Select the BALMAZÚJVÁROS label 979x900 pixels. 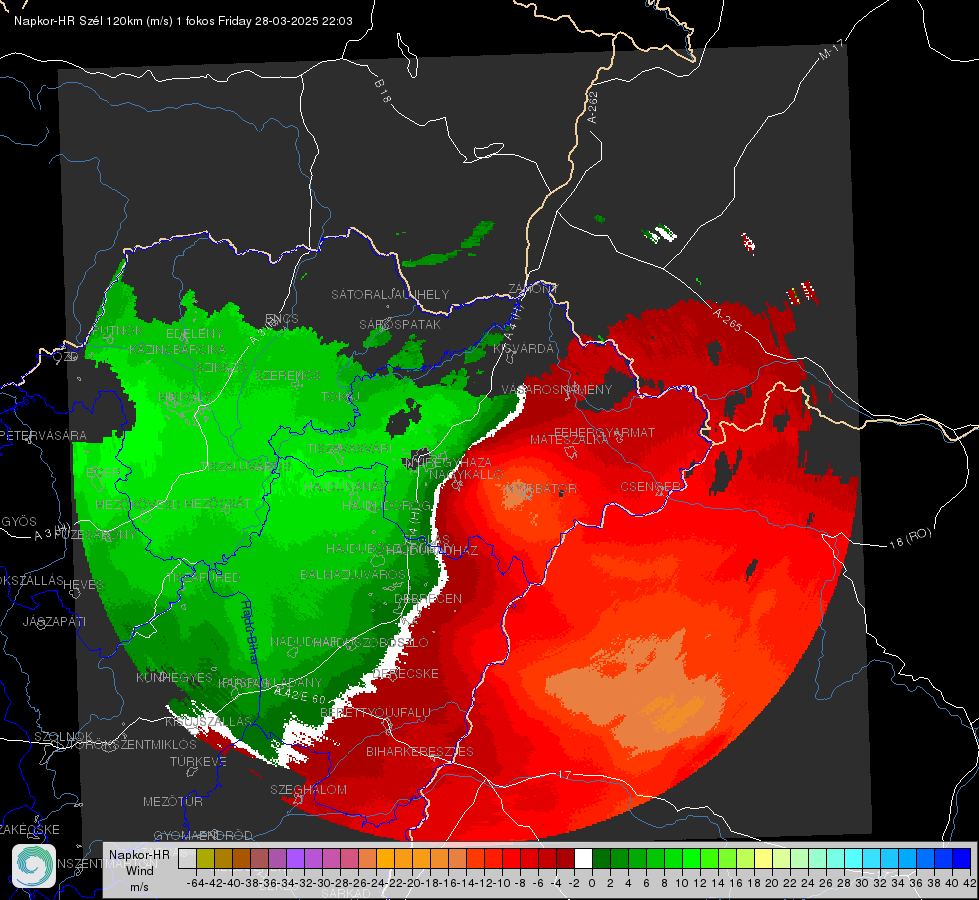353,574
